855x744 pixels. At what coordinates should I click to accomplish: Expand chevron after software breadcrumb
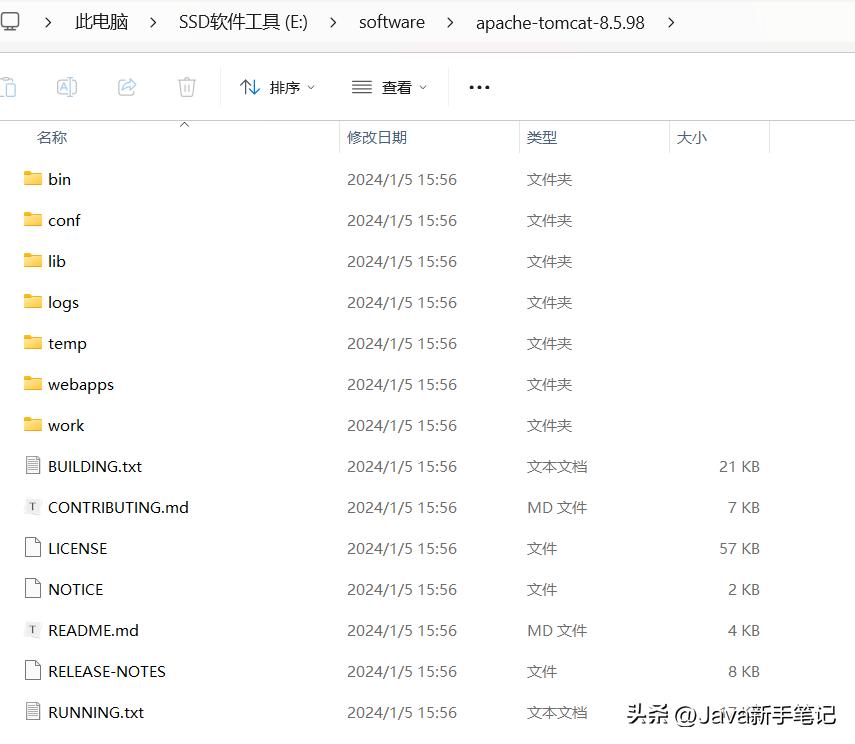pos(450,23)
